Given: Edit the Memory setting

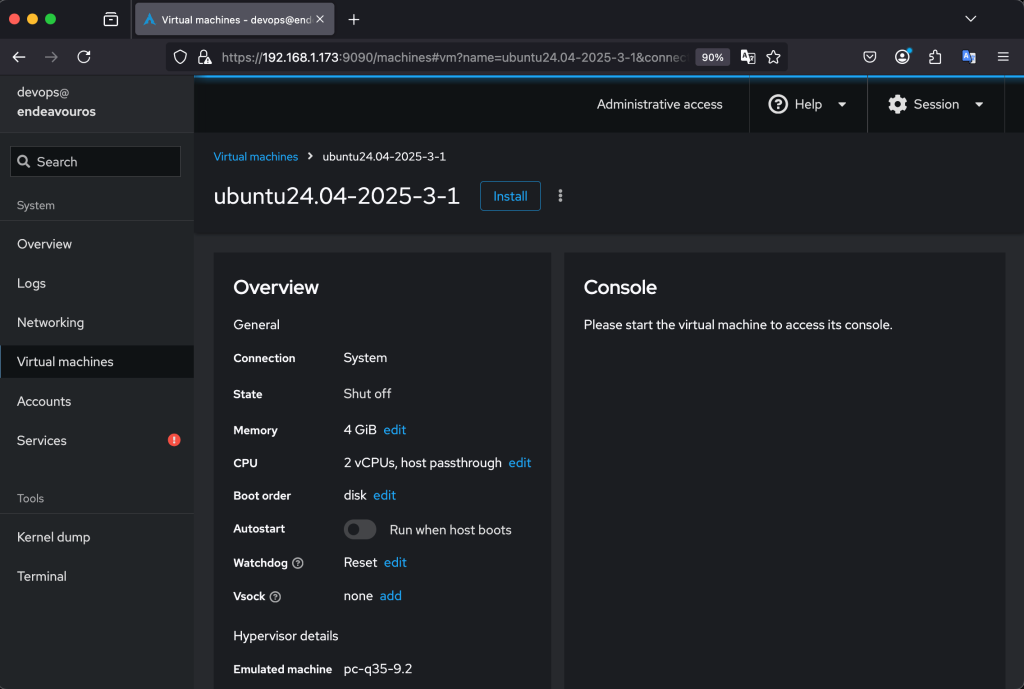Looking at the screenshot, I should (395, 430).
